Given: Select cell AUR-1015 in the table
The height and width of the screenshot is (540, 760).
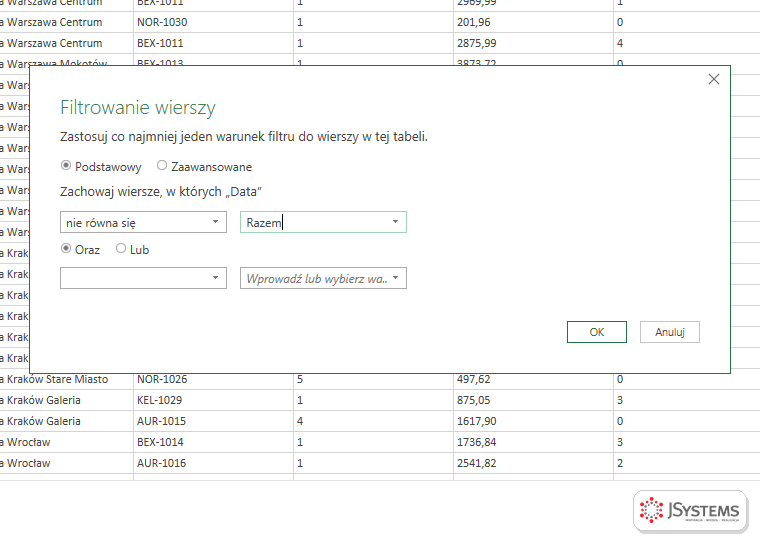Looking at the screenshot, I should click(213, 421).
